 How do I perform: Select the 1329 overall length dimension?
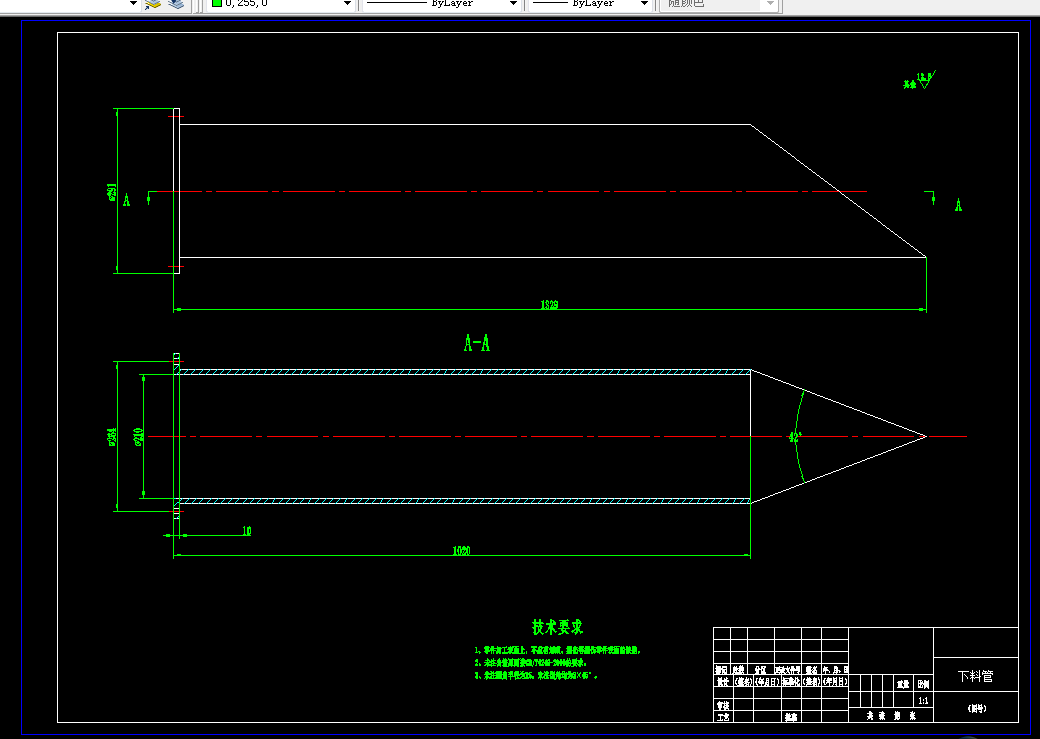coord(549,304)
